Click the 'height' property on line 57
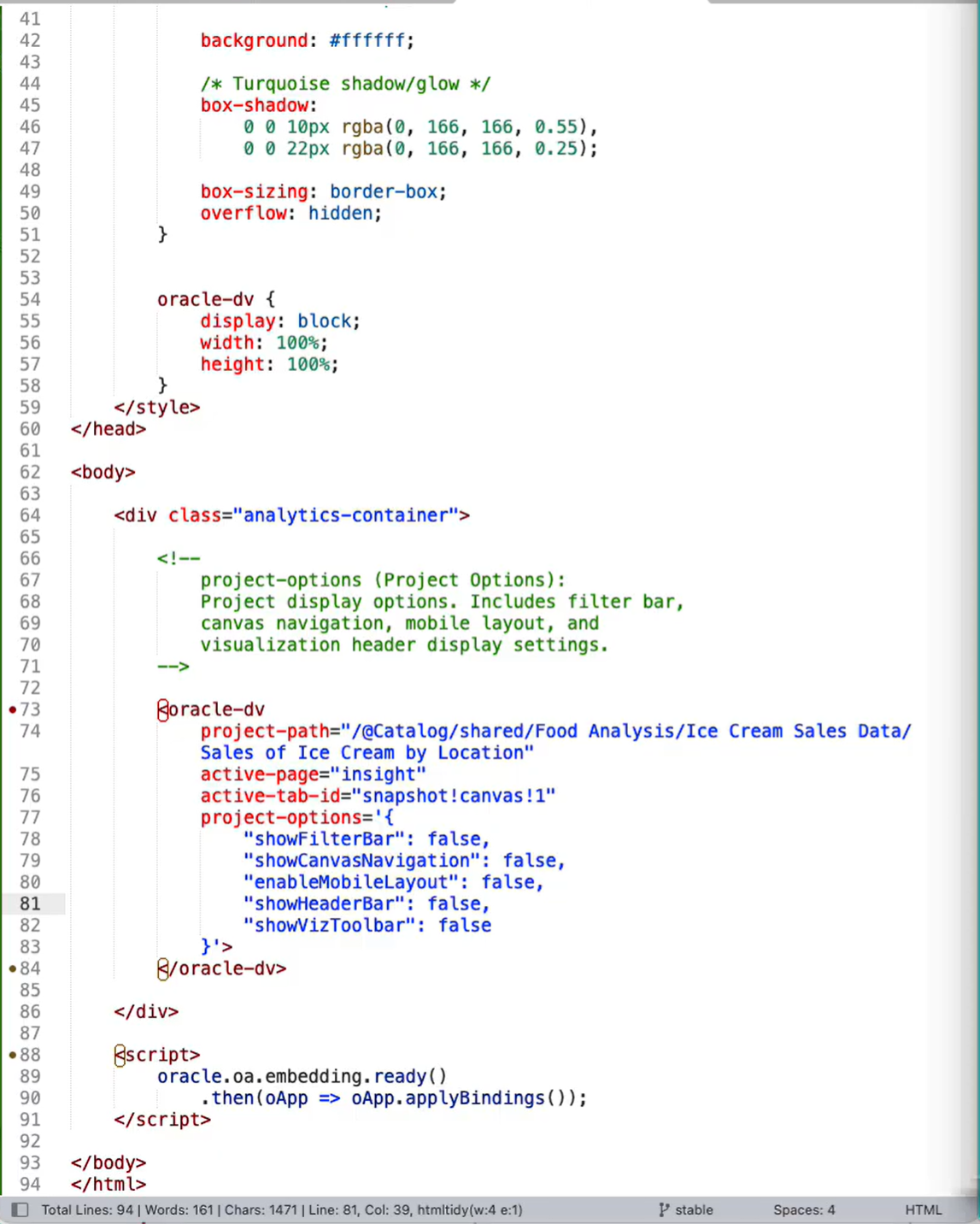This screenshot has height=1224, width=980. coord(232,364)
